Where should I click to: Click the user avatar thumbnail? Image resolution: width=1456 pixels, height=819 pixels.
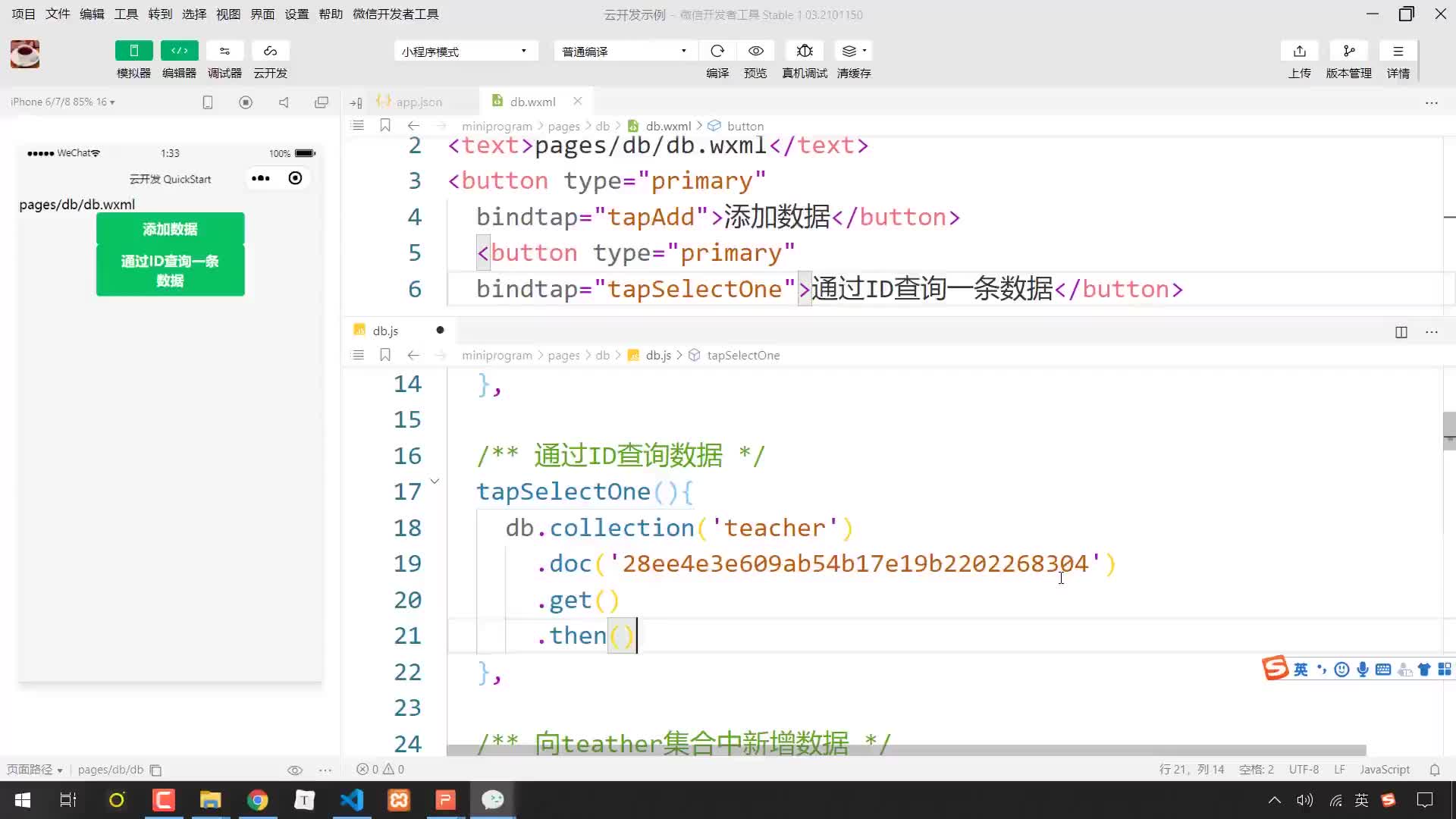click(x=25, y=55)
